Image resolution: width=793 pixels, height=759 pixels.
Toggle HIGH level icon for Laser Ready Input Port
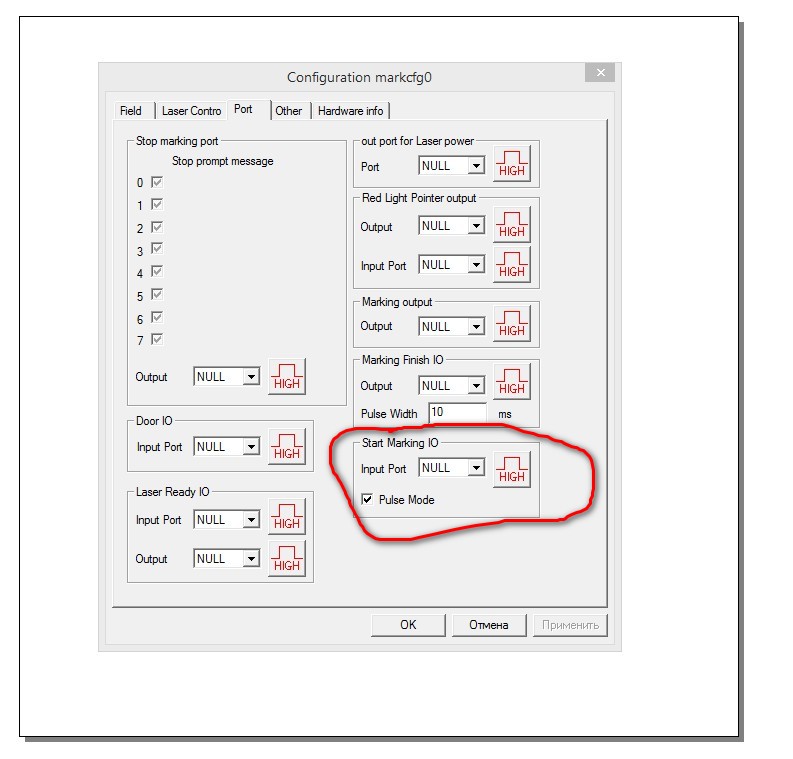(286, 519)
